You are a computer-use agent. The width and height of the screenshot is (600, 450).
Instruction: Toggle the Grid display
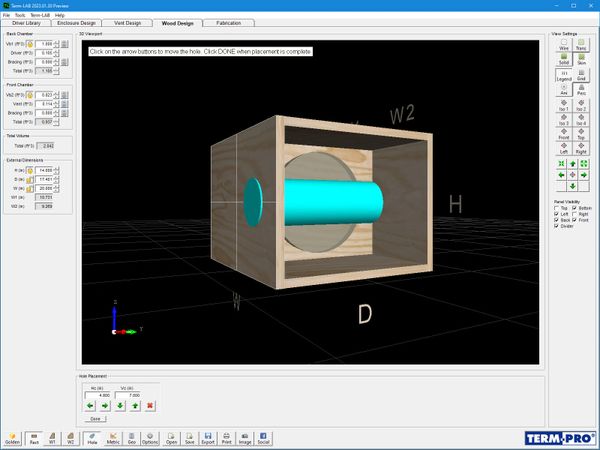581,75
